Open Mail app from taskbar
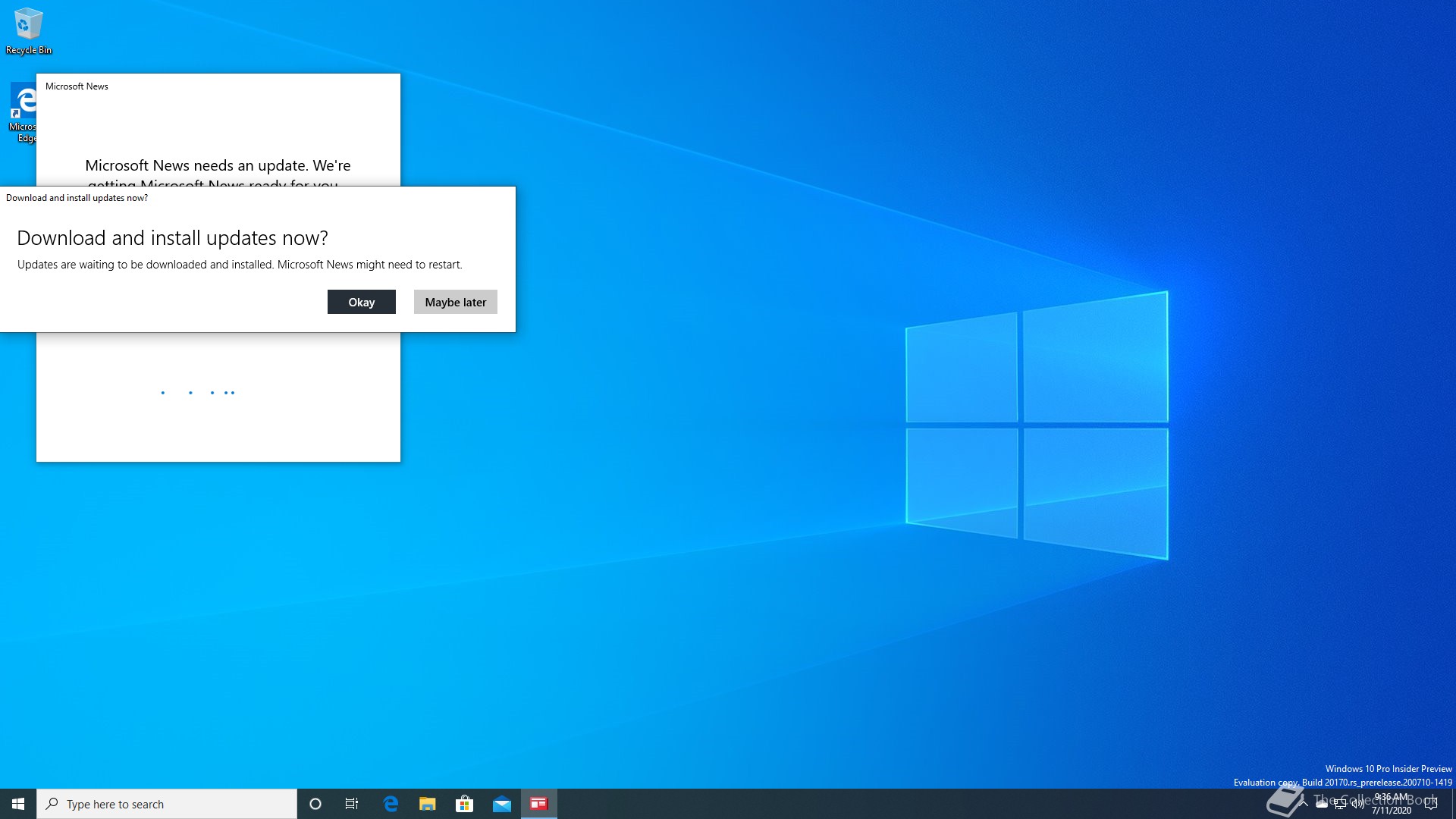The height and width of the screenshot is (819, 1456). (x=502, y=804)
